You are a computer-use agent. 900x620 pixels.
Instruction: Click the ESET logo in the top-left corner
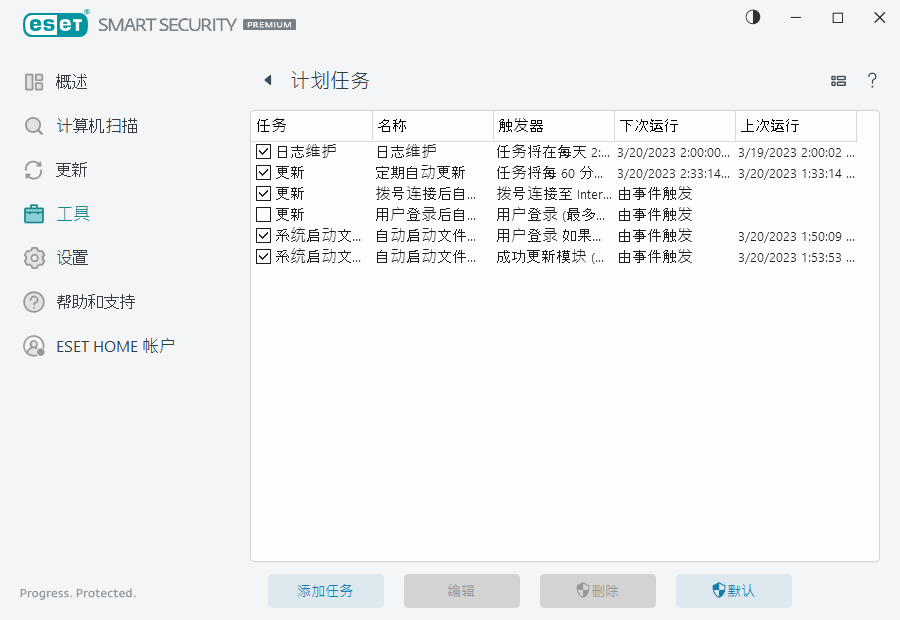click(55, 24)
